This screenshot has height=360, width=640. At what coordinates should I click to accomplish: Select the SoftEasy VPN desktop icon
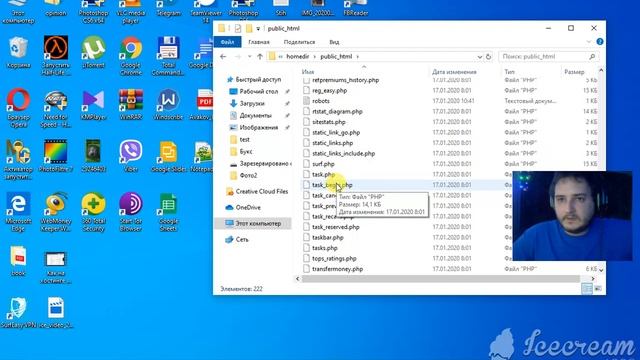(x=18, y=313)
